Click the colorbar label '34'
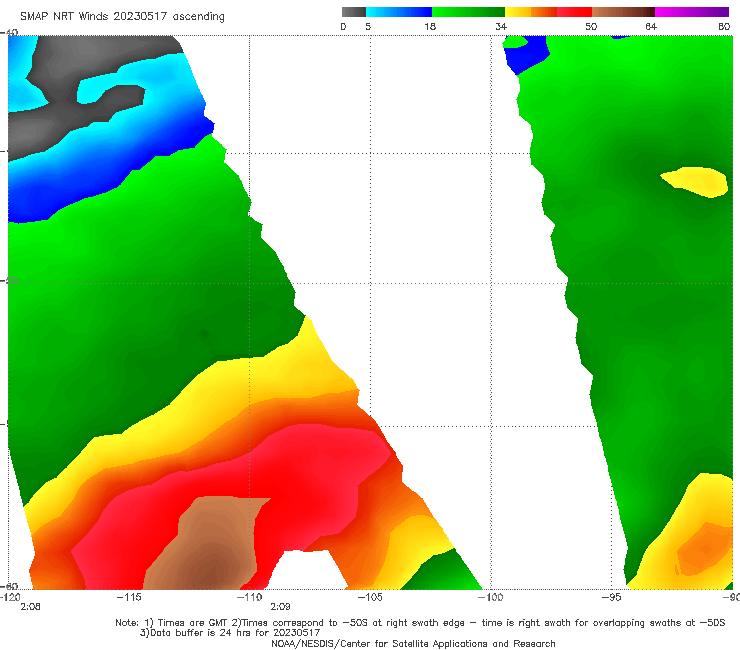 click(501, 27)
